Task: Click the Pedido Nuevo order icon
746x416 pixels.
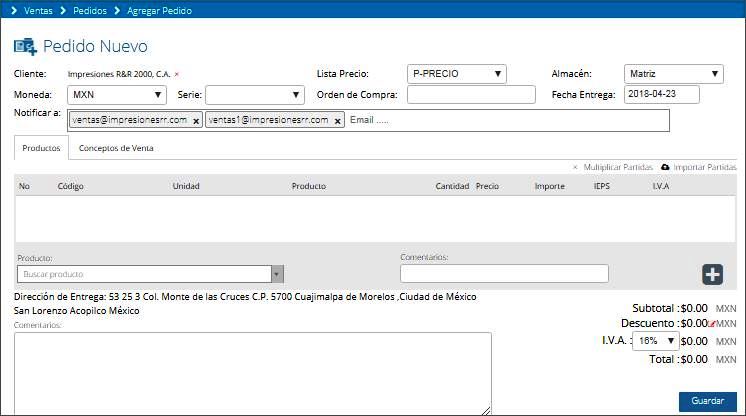Action: (25, 46)
